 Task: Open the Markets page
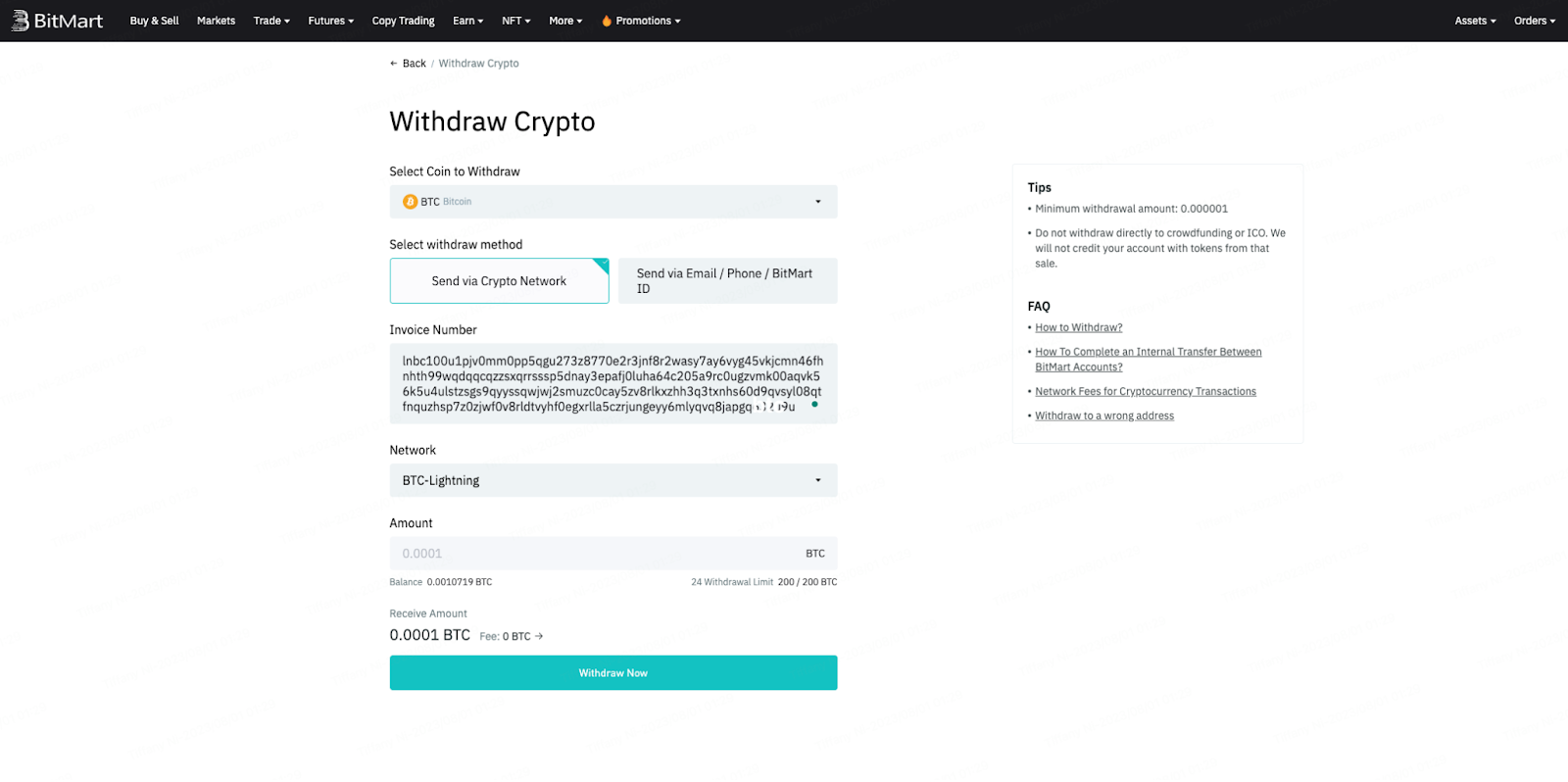216,21
